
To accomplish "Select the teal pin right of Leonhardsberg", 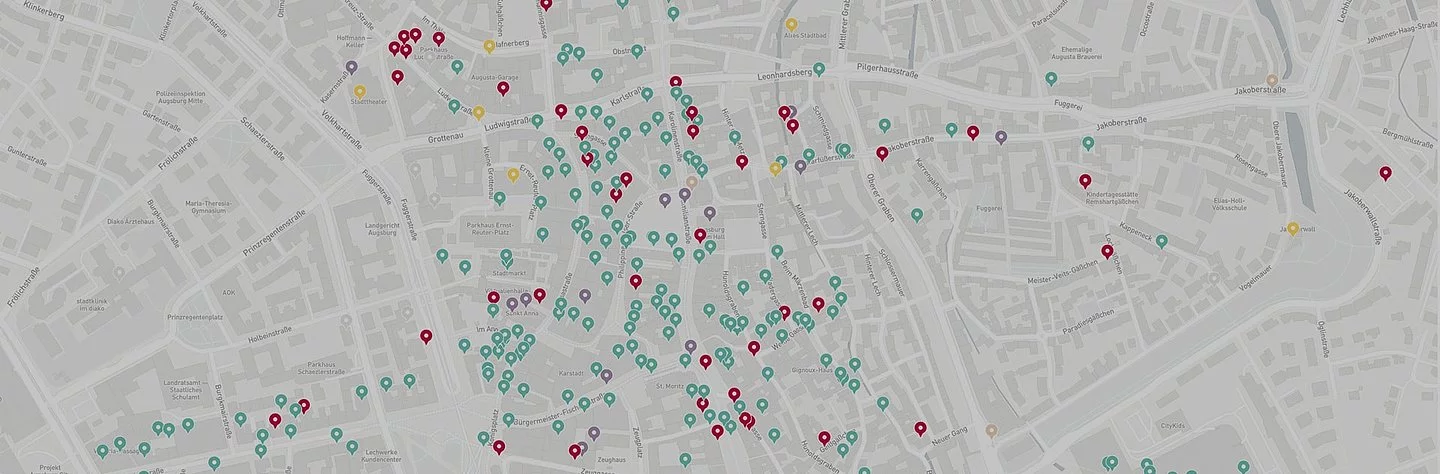I will coord(819,70).
